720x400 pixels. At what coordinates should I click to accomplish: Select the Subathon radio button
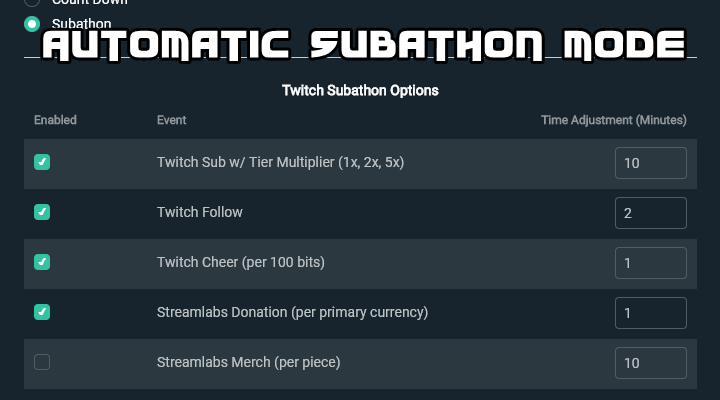(x=32, y=24)
